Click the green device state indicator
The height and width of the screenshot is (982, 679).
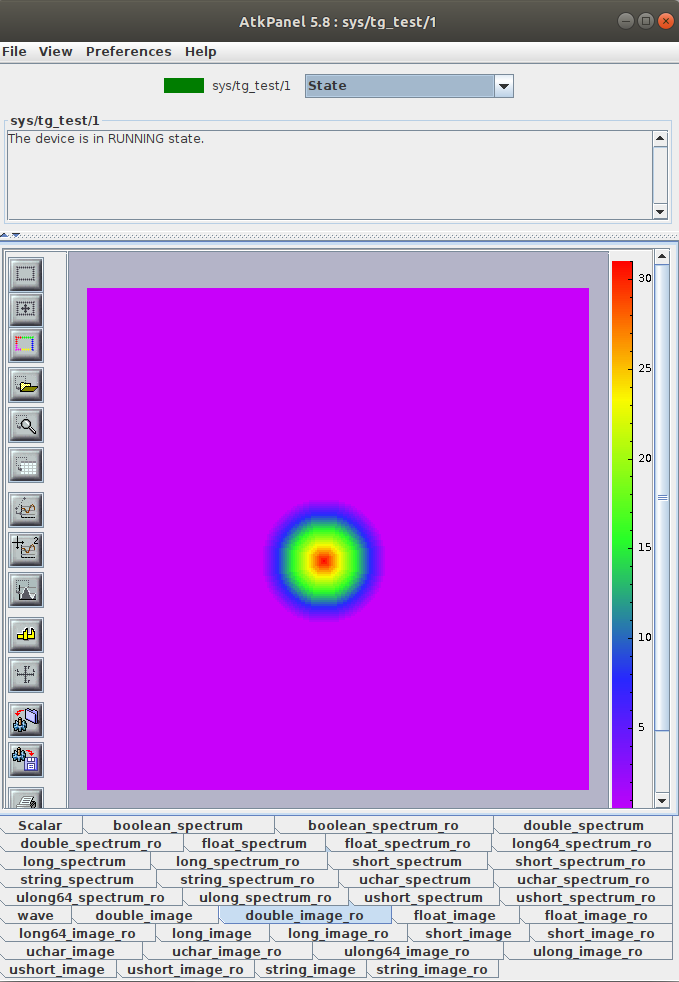coord(184,85)
